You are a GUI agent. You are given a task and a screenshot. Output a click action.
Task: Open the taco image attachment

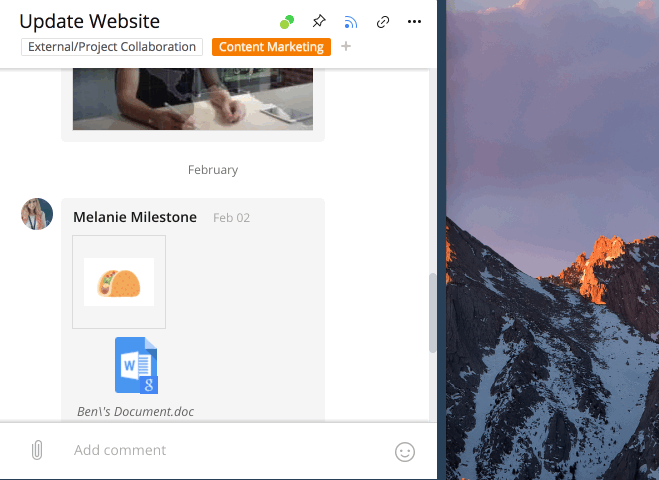(x=119, y=282)
